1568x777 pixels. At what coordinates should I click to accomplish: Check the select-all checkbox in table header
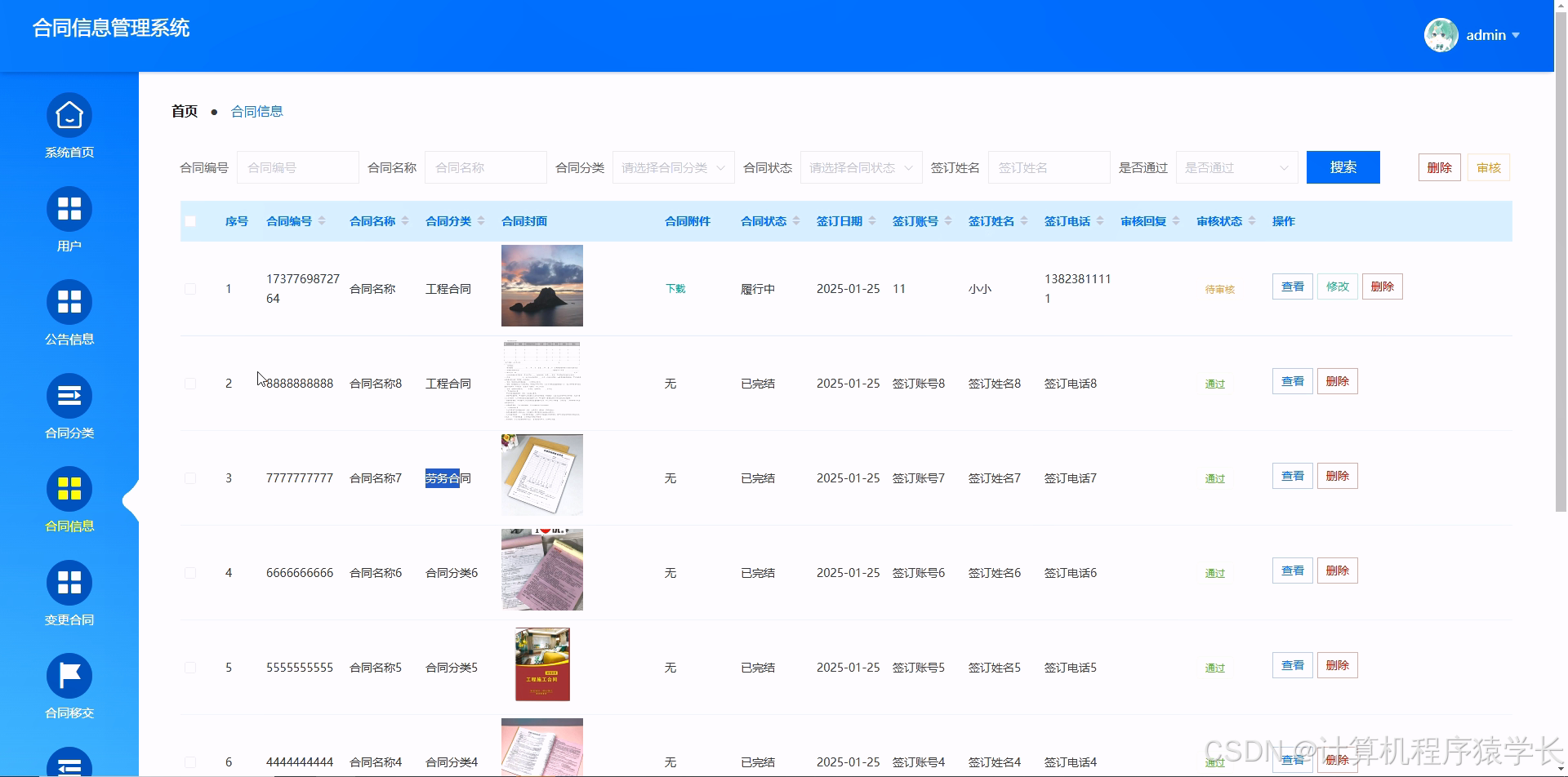click(x=190, y=220)
